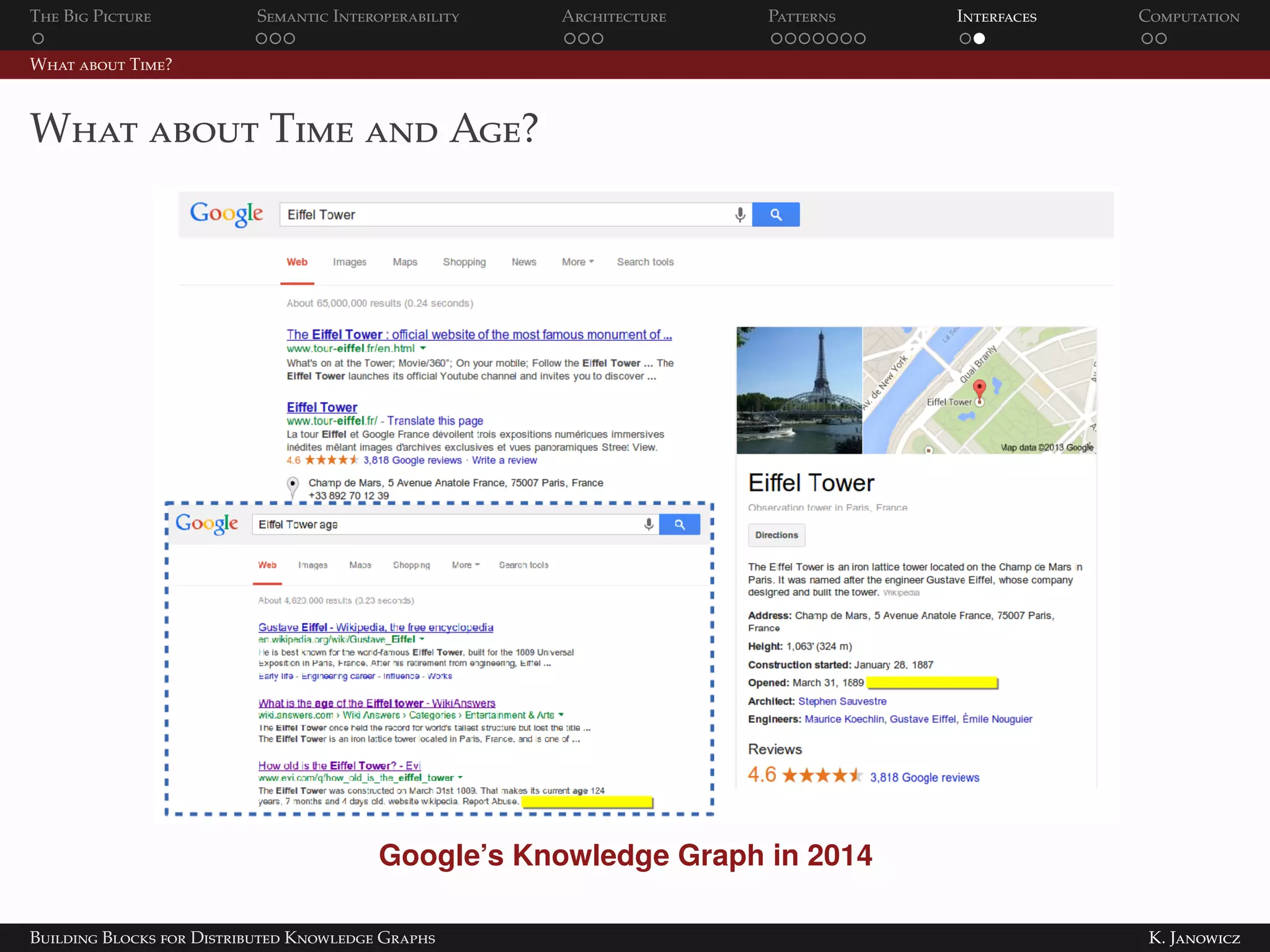1270x952 pixels.
Task: Open dropdown arrow next to en.wikipedia.org Gustave_Eiffel URL
Action: point(422,639)
